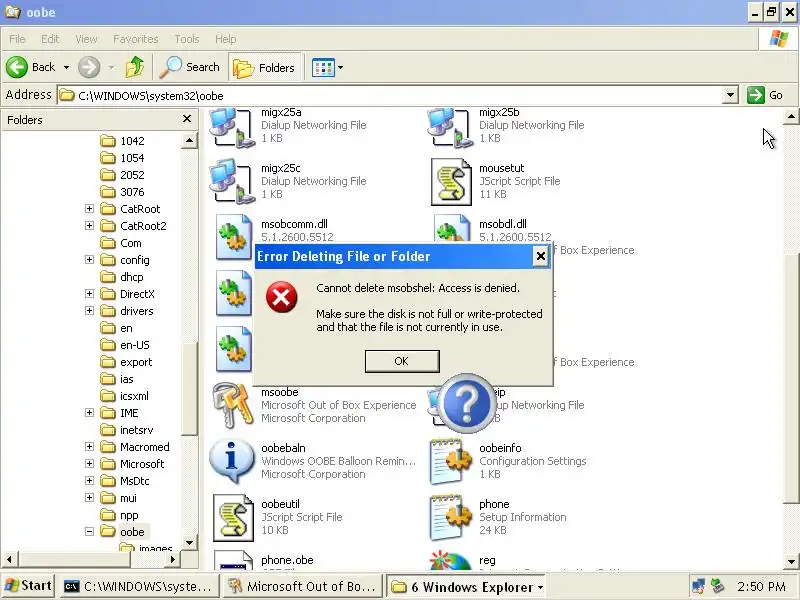The height and width of the screenshot is (600, 800).
Task: Select the oobebaln info balloon icon
Action: pyautogui.click(x=232, y=461)
